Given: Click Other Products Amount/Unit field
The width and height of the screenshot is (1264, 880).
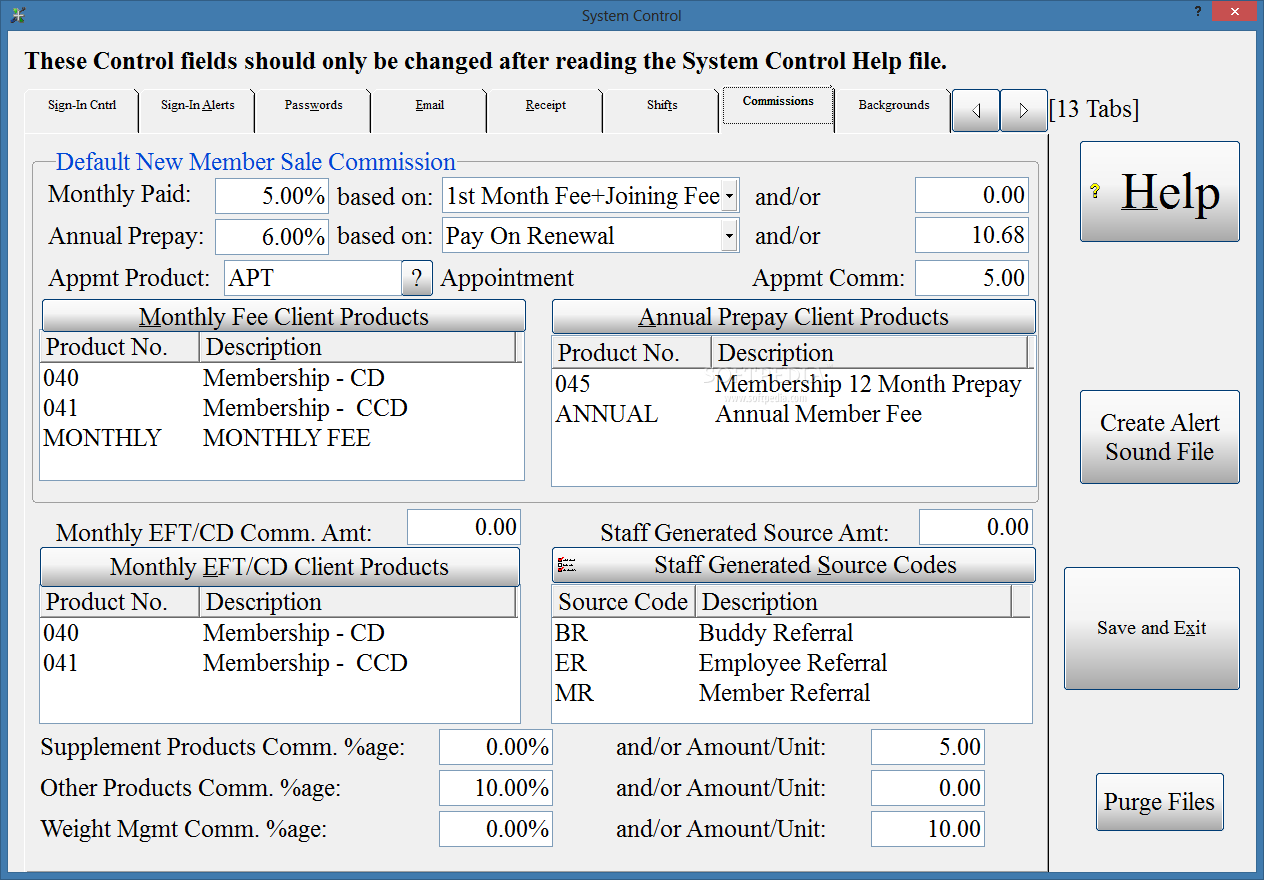Looking at the screenshot, I should click(928, 788).
